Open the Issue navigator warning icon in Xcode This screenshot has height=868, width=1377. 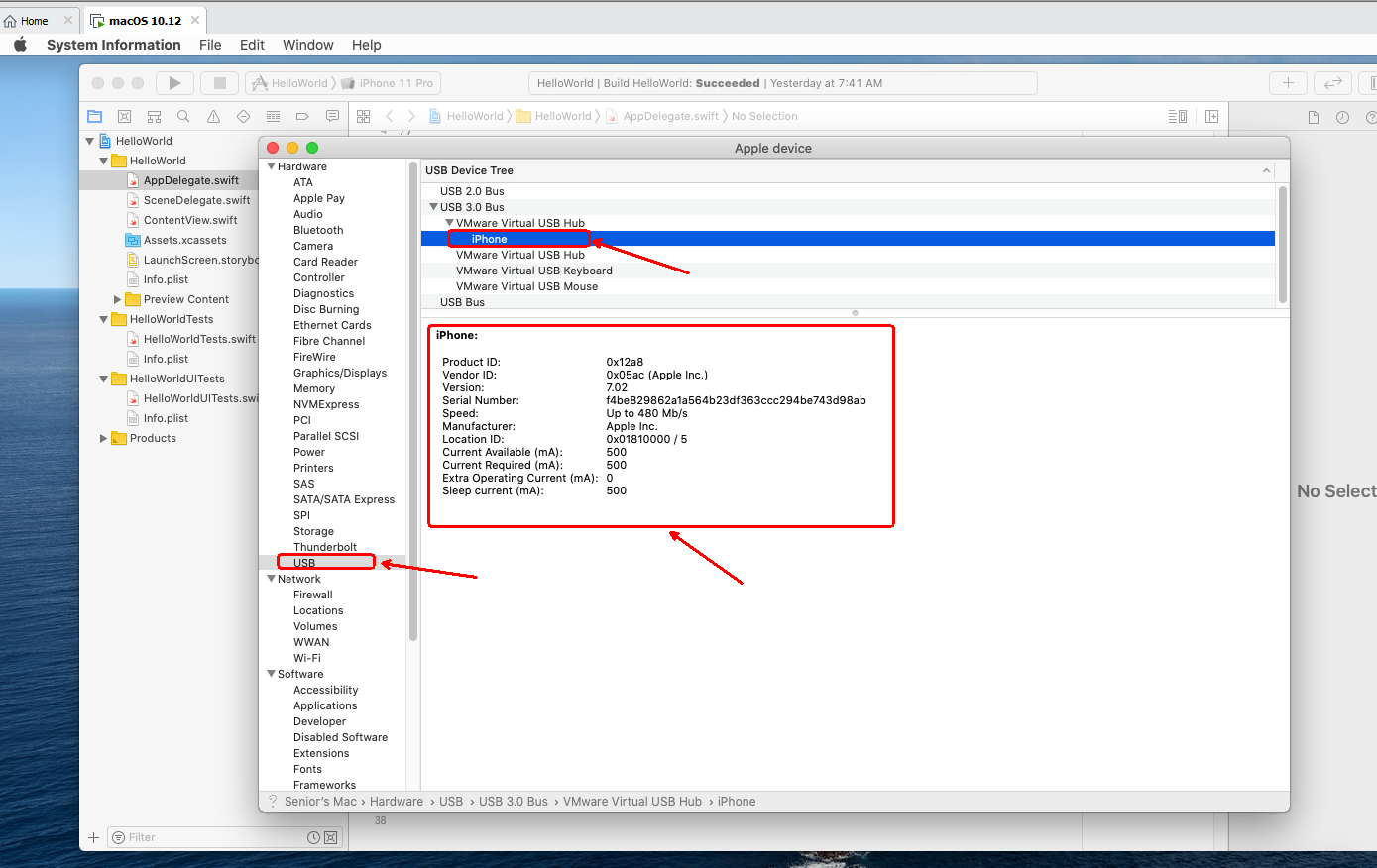coord(213,116)
